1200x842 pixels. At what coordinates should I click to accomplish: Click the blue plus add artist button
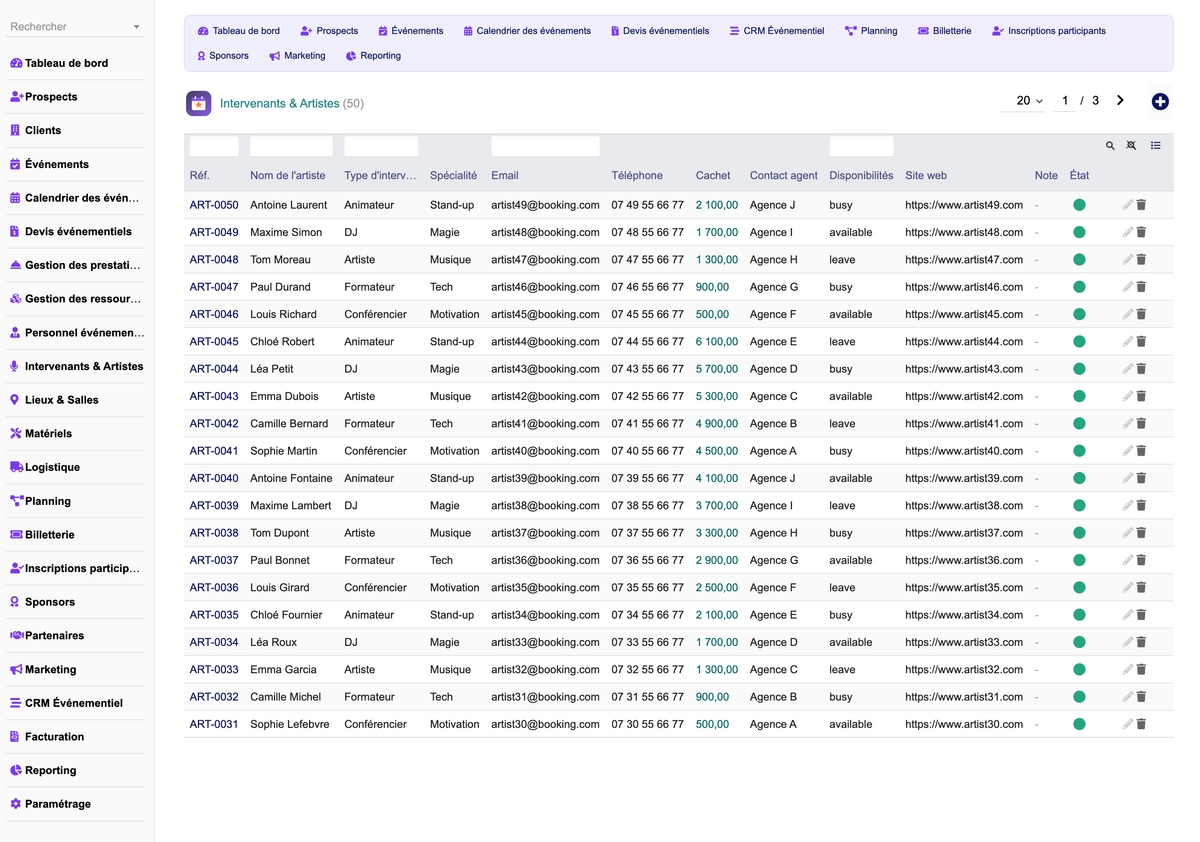[1160, 101]
